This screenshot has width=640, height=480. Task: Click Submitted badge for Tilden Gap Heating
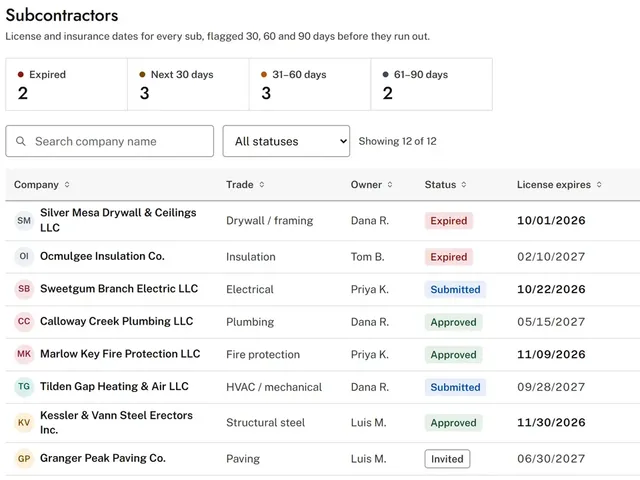tap(455, 387)
